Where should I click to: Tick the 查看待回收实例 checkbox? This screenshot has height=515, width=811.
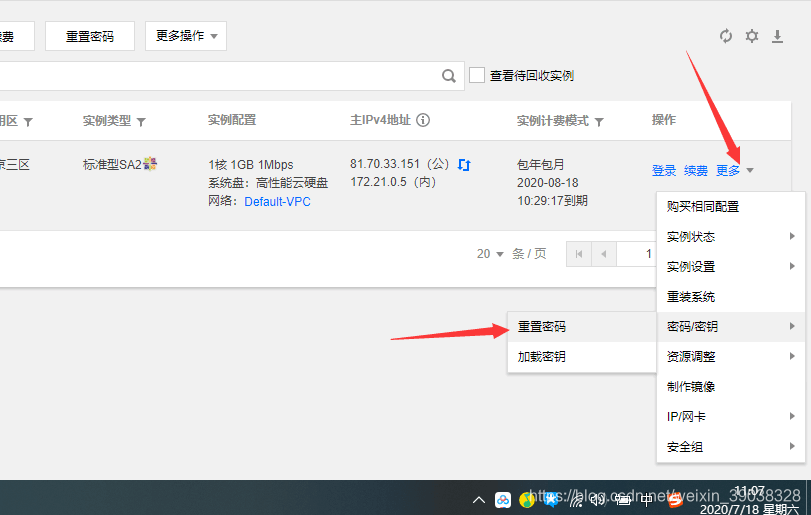coord(476,75)
